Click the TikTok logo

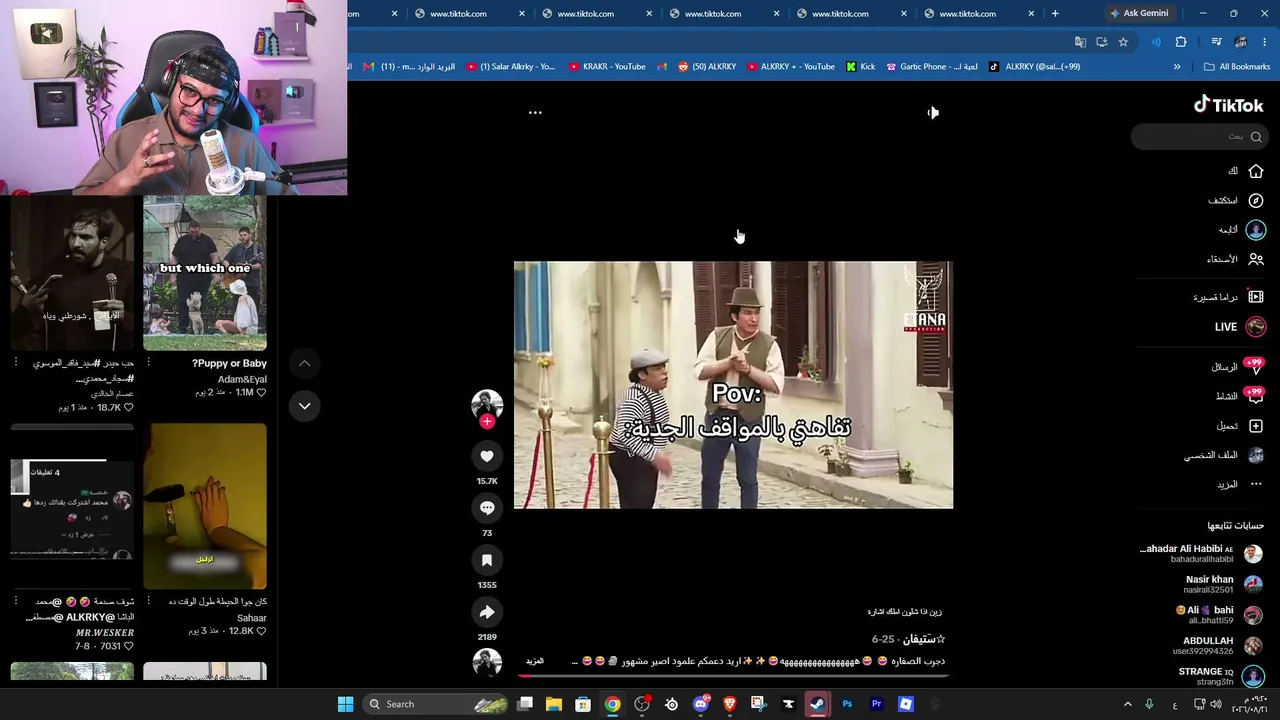coord(1228,105)
